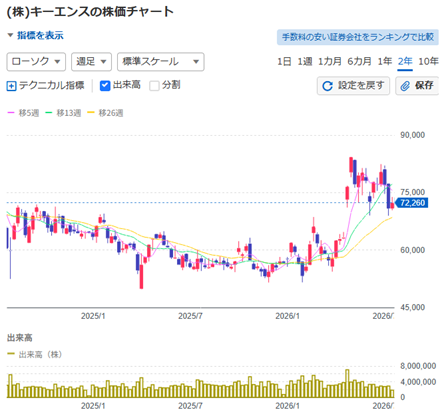Select the 10年 period tab

coord(428,61)
